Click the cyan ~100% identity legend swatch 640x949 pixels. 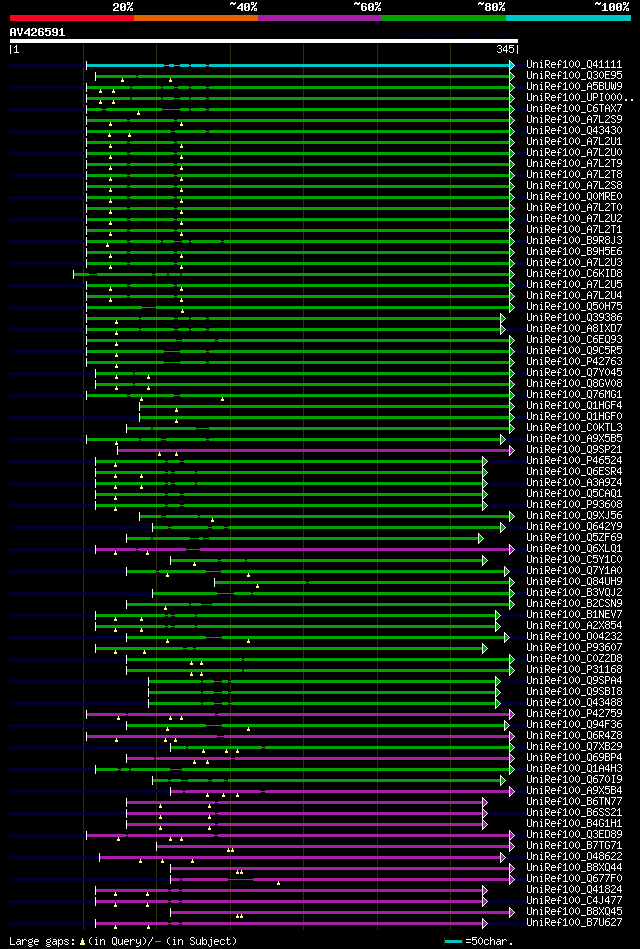tap(568, 18)
